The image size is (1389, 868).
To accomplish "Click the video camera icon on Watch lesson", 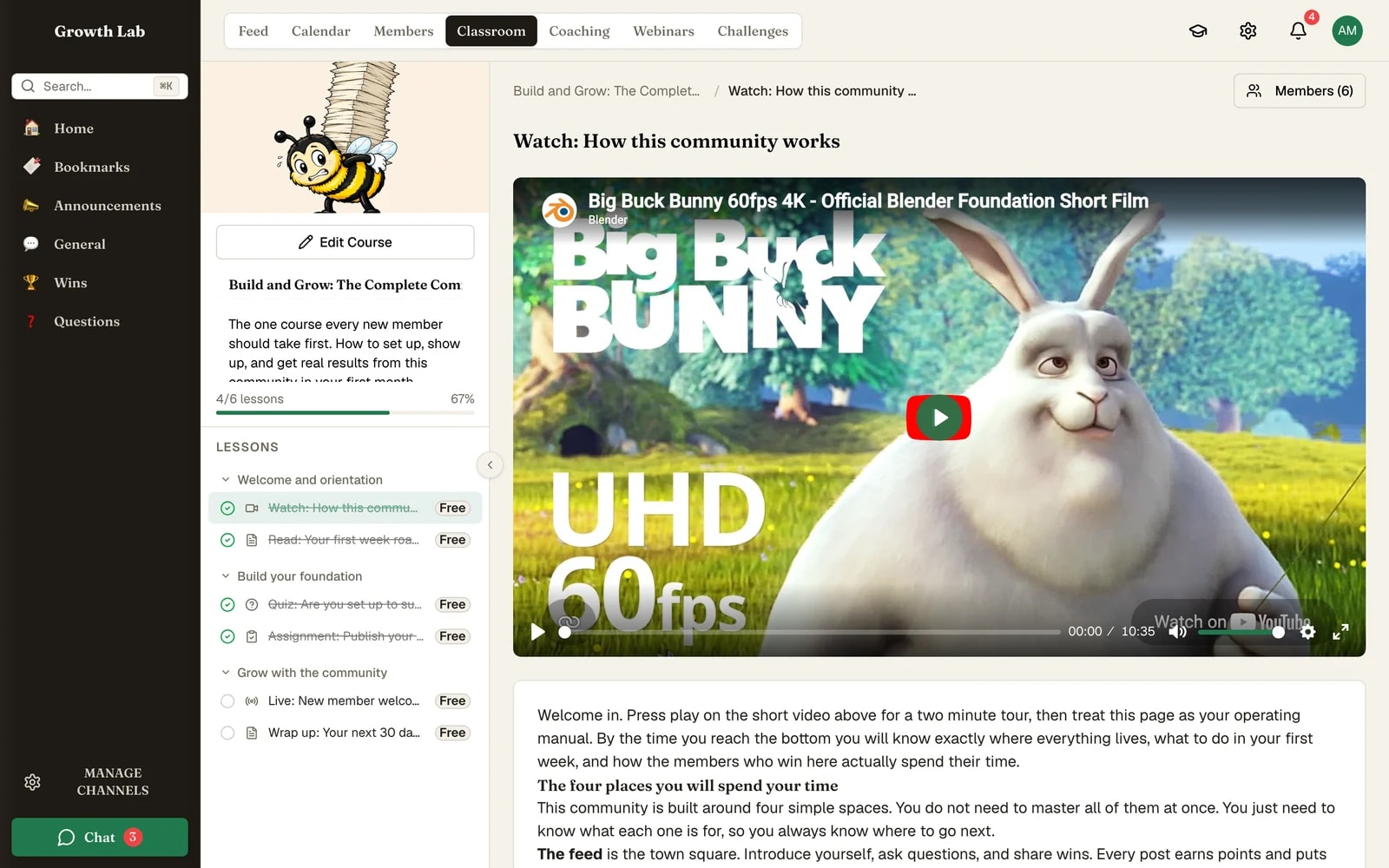I will coord(252,509).
